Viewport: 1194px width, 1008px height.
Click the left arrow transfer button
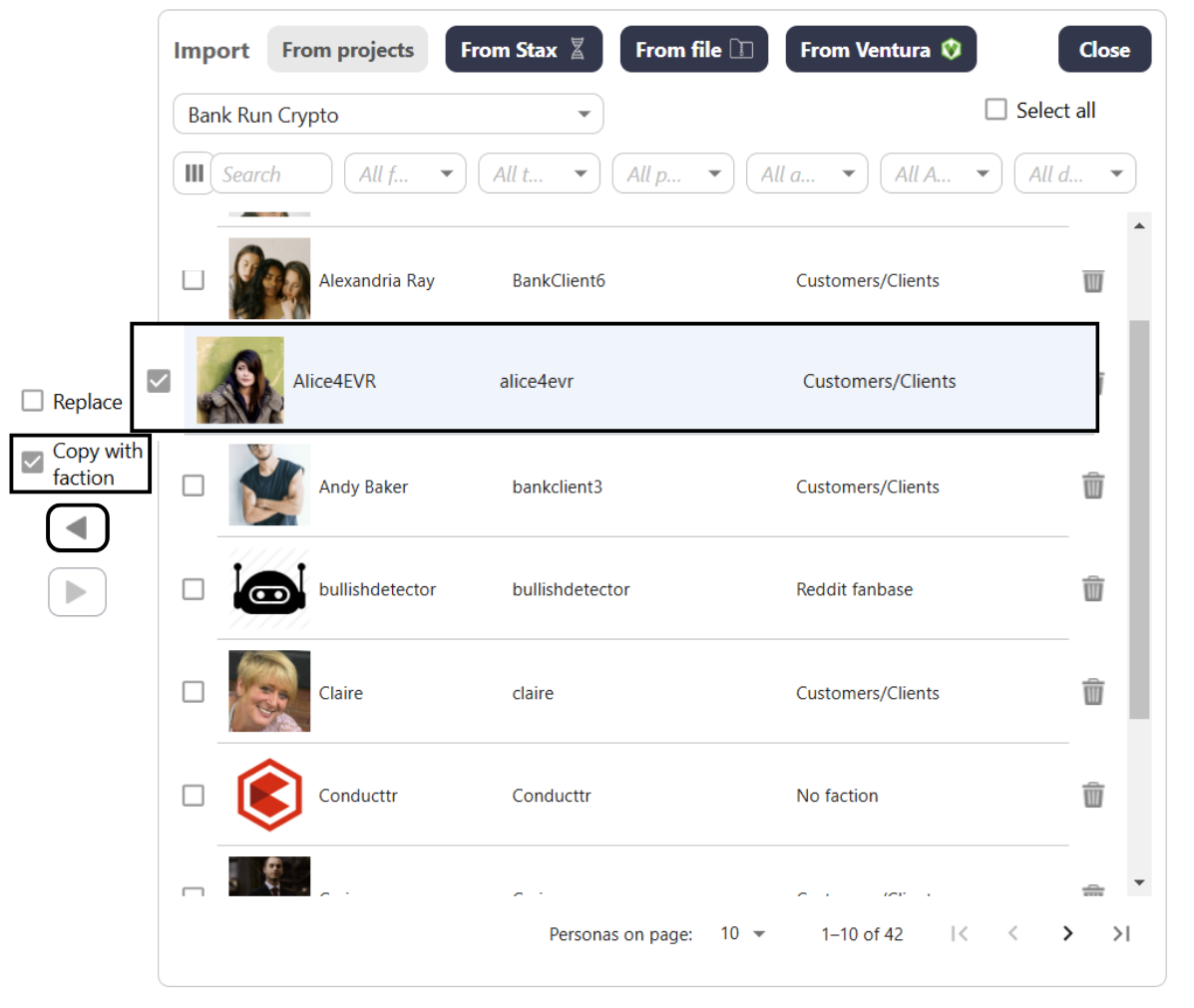[77, 528]
